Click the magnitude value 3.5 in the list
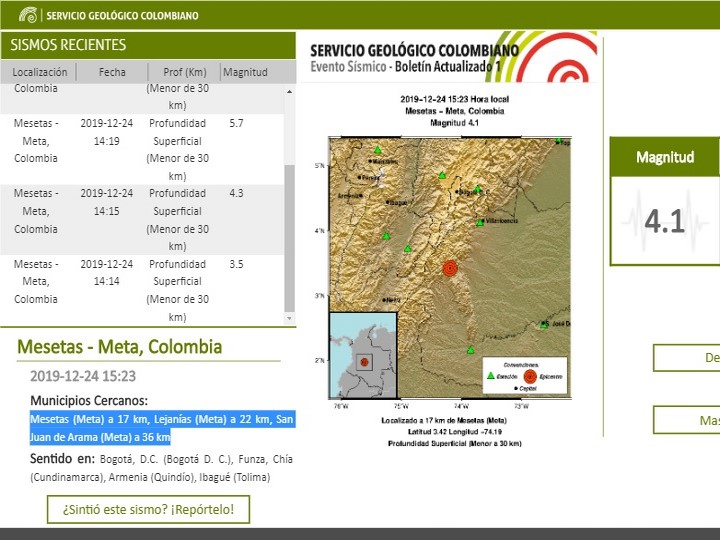Screen dimensions: 720x540 [236, 264]
